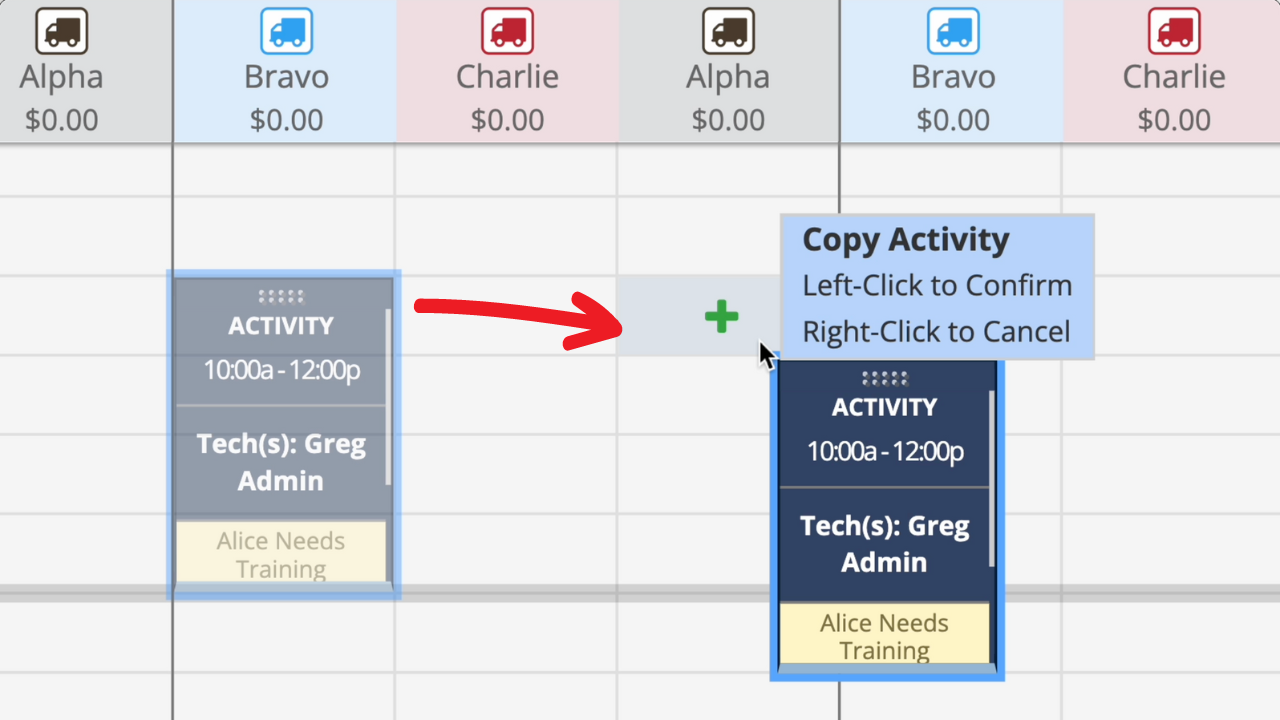The height and width of the screenshot is (720, 1280).
Task: Click the Copy Activity tooltip title
Action: click(x=906, y=240)
